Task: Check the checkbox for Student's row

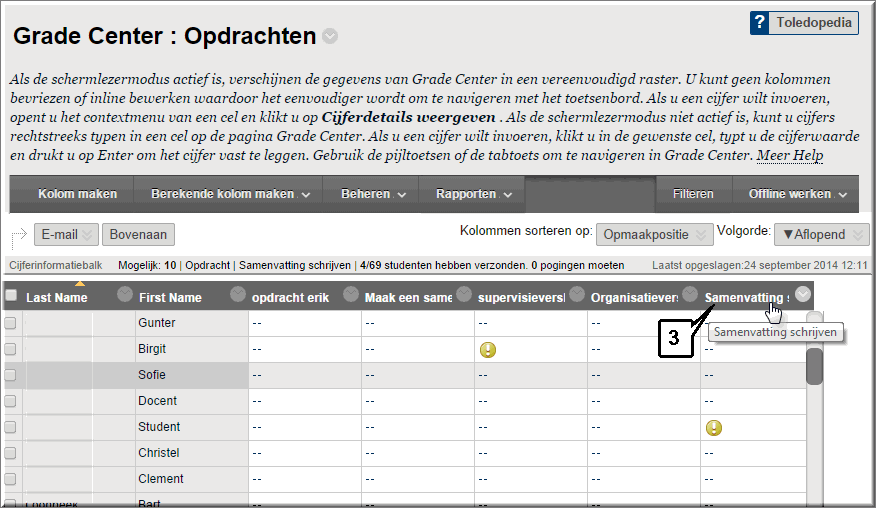Action: click(x=11, y=427)
